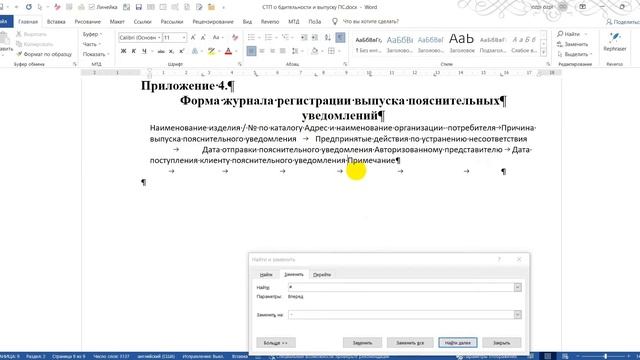Image resolution: width=640 pixels, height=360 pixels.
Task: Open the Вставка ribbon tab
Action: (56, 22)
